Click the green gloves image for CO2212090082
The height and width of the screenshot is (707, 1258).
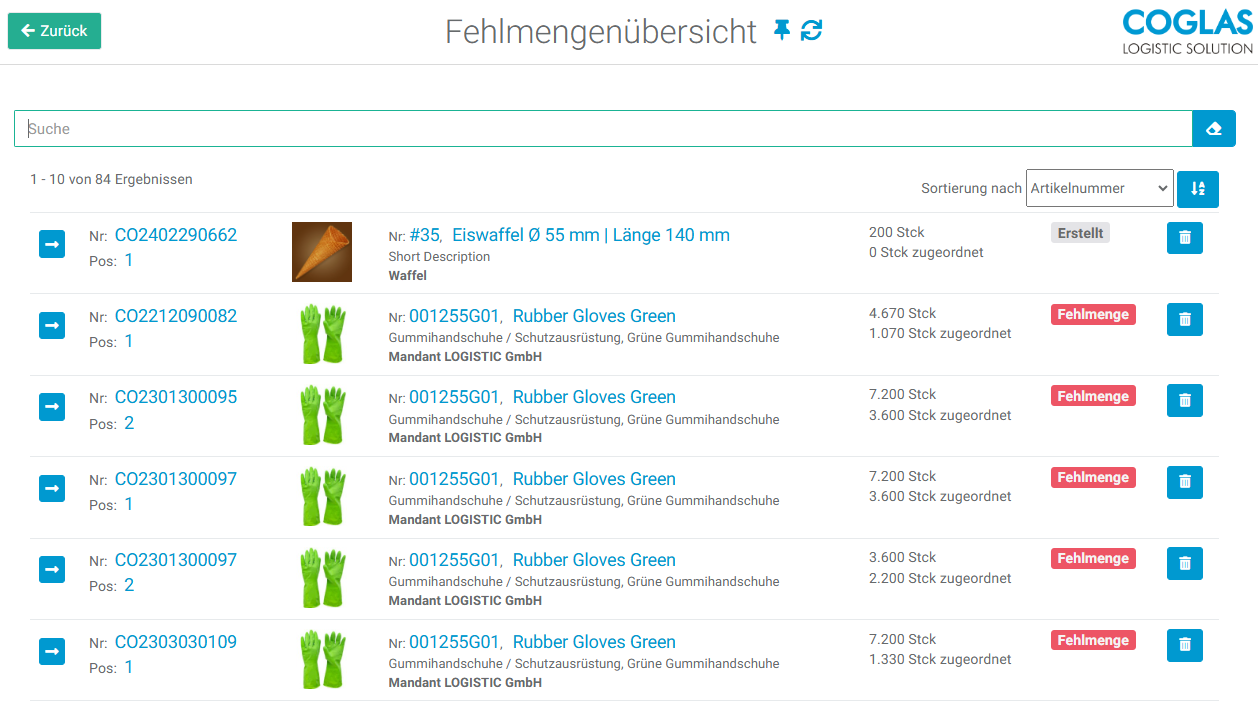coord(322,334)
